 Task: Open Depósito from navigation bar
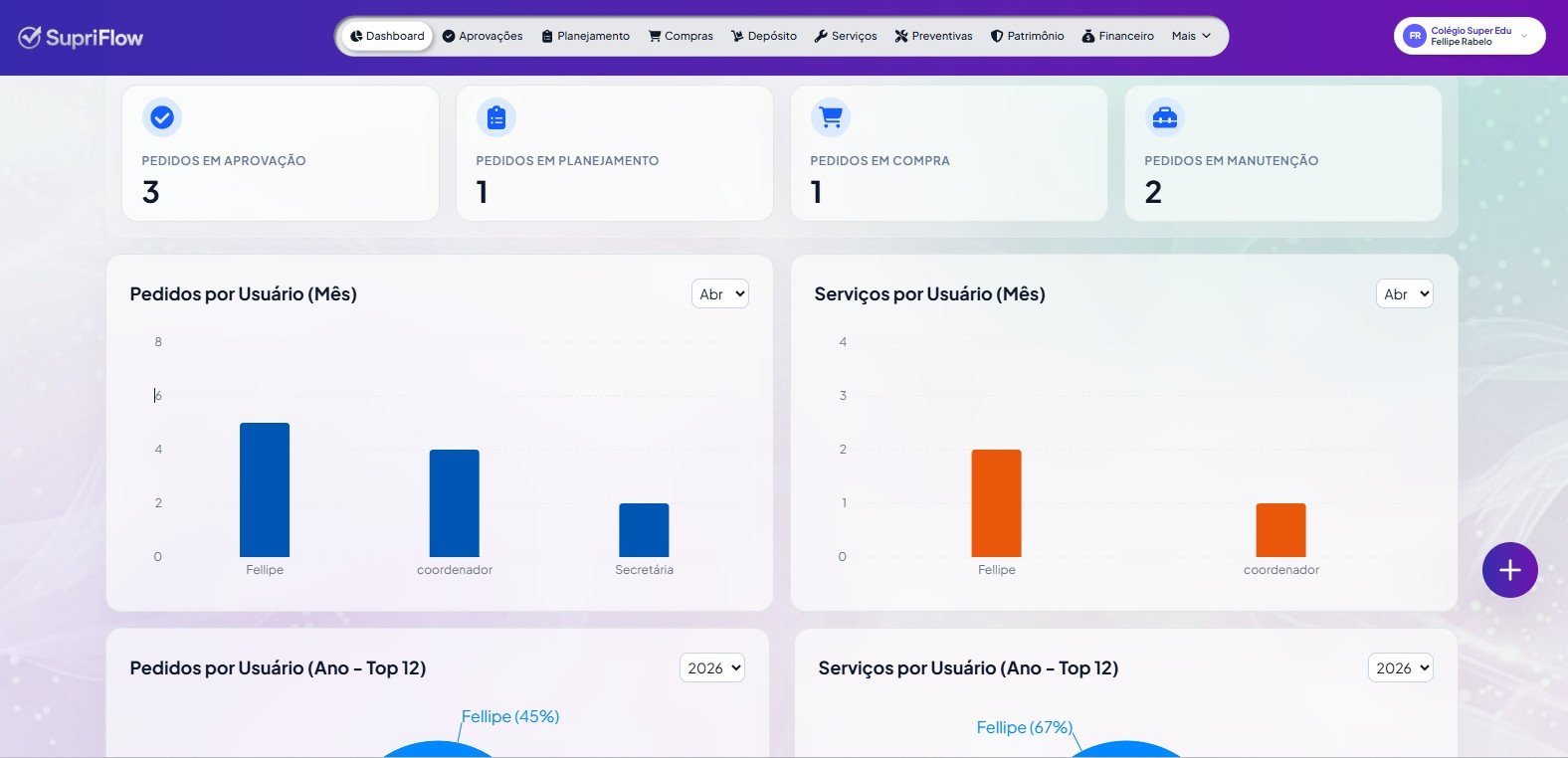pos(764,36)
